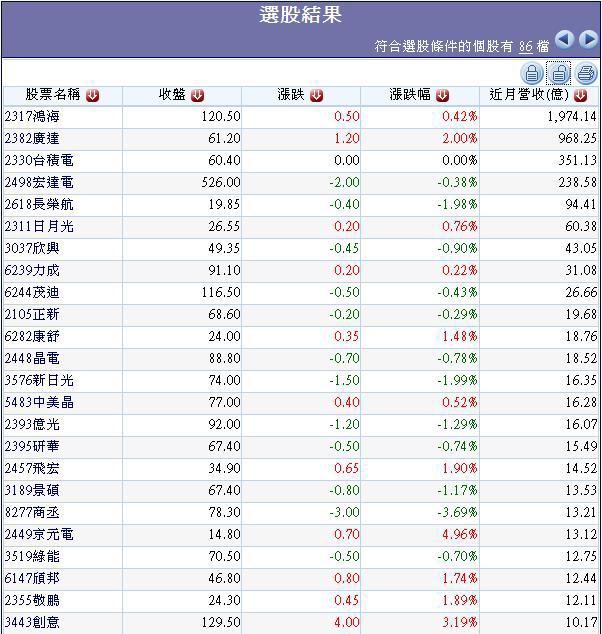Select stock 2395研華

point(32,446)
